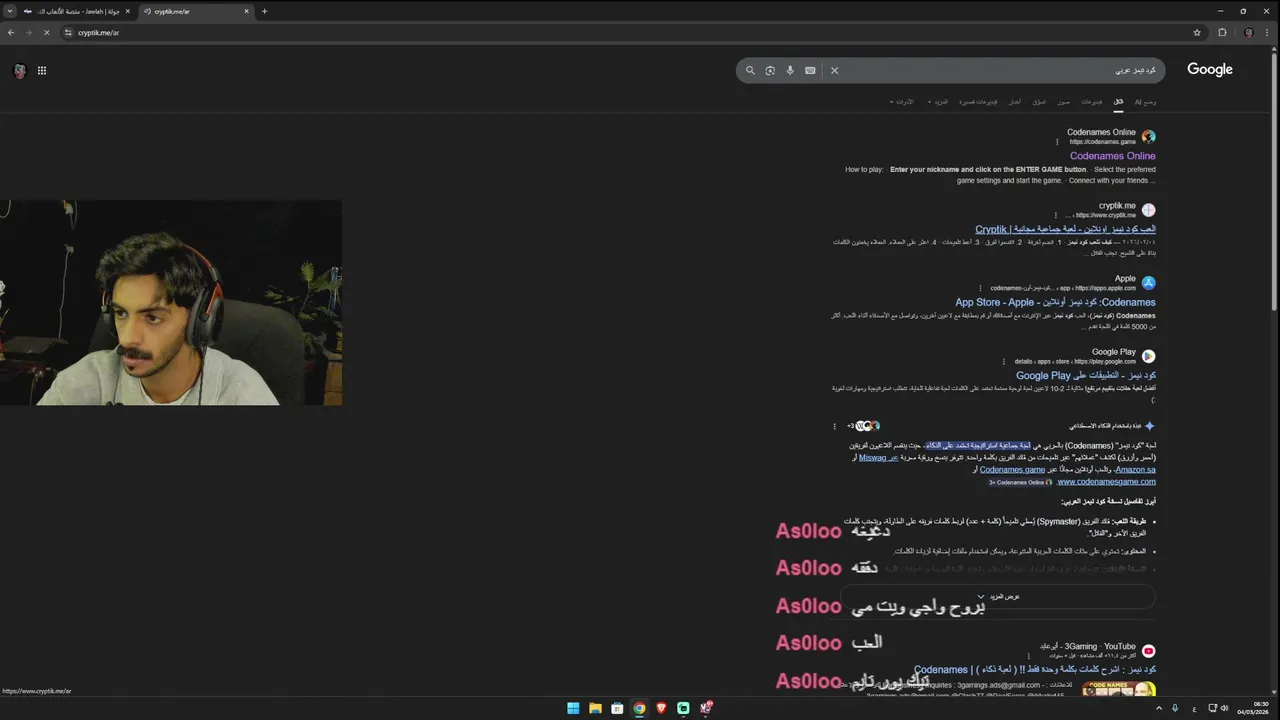Open site information icon in address bar
The height and width of the screenshot is (720, 1280).
click(x=68, y=32)
